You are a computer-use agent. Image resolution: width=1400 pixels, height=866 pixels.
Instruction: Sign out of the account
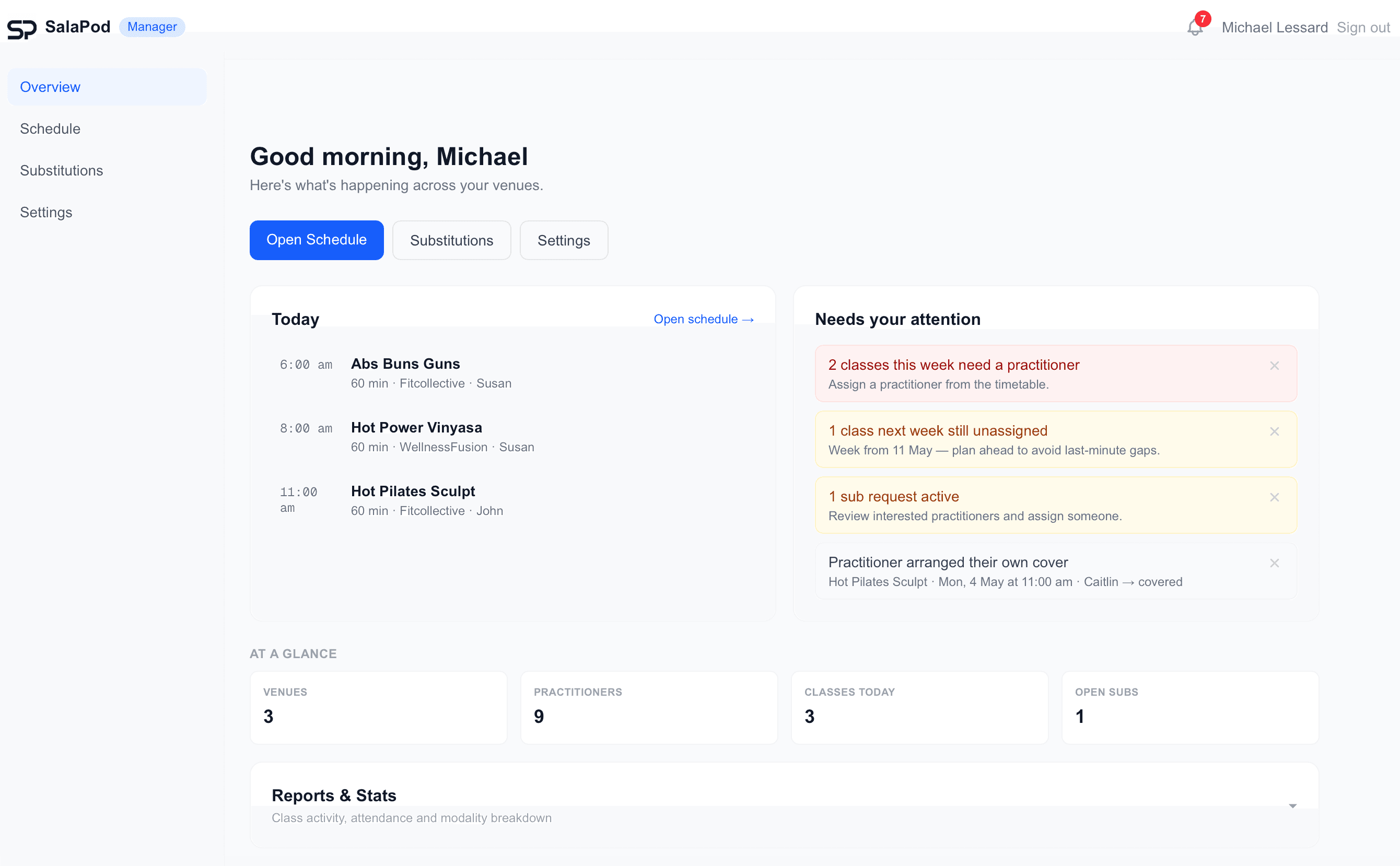[x=1363, y=28]
